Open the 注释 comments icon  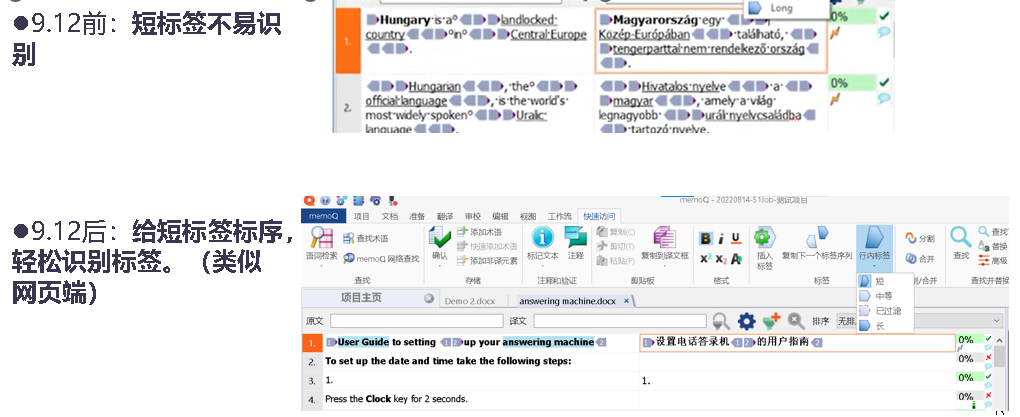576,237
